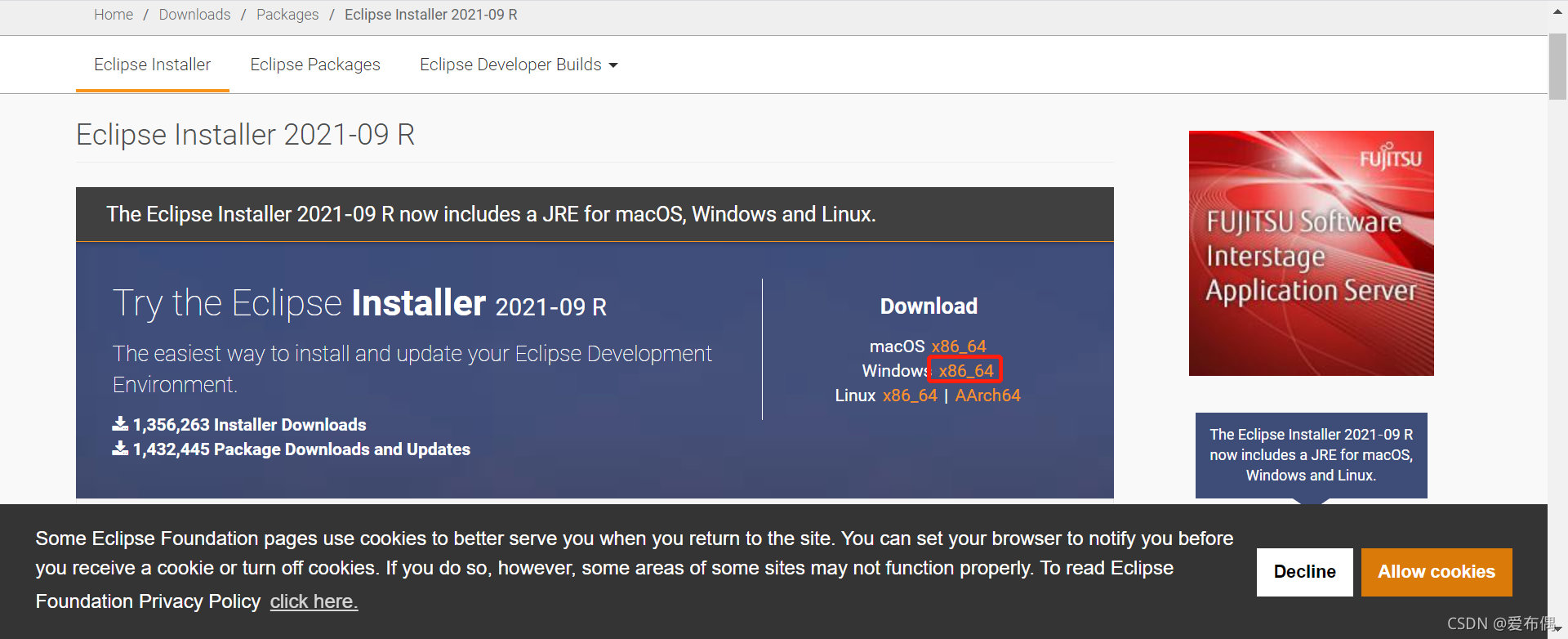This screenshot has height=639, width=1568.
Task: Download macOS x86_64 installer
Action: point(959,346)
